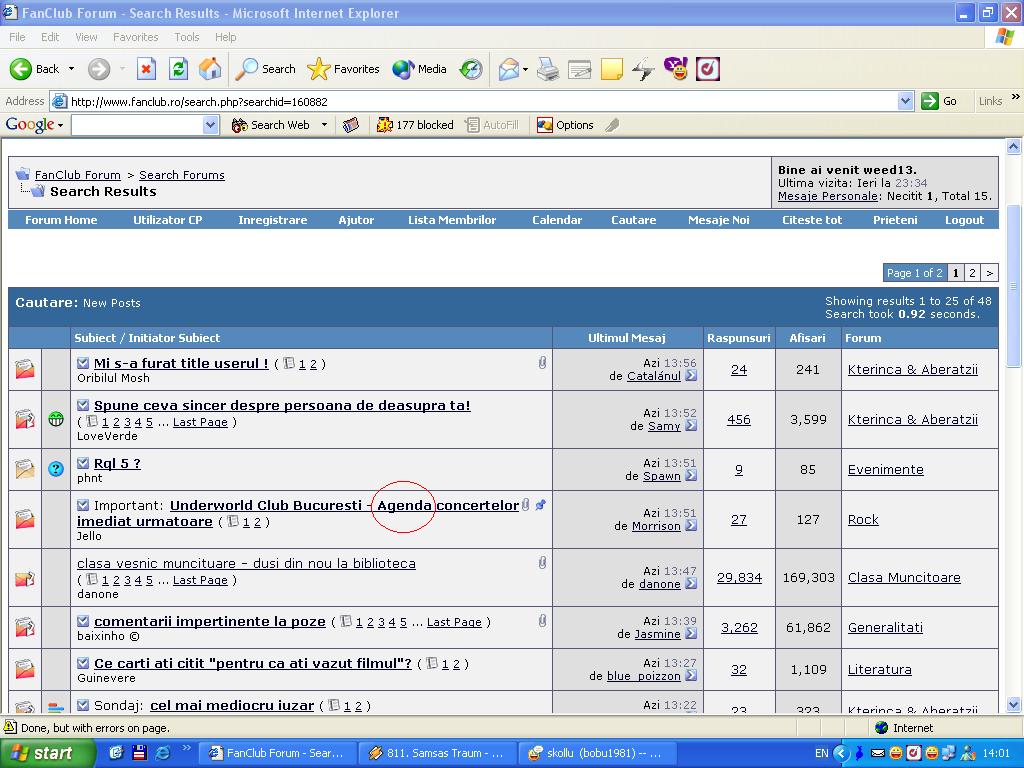Go to the Home page icon
Screen dimensions: 1024x768
click(x=210, y=69)
